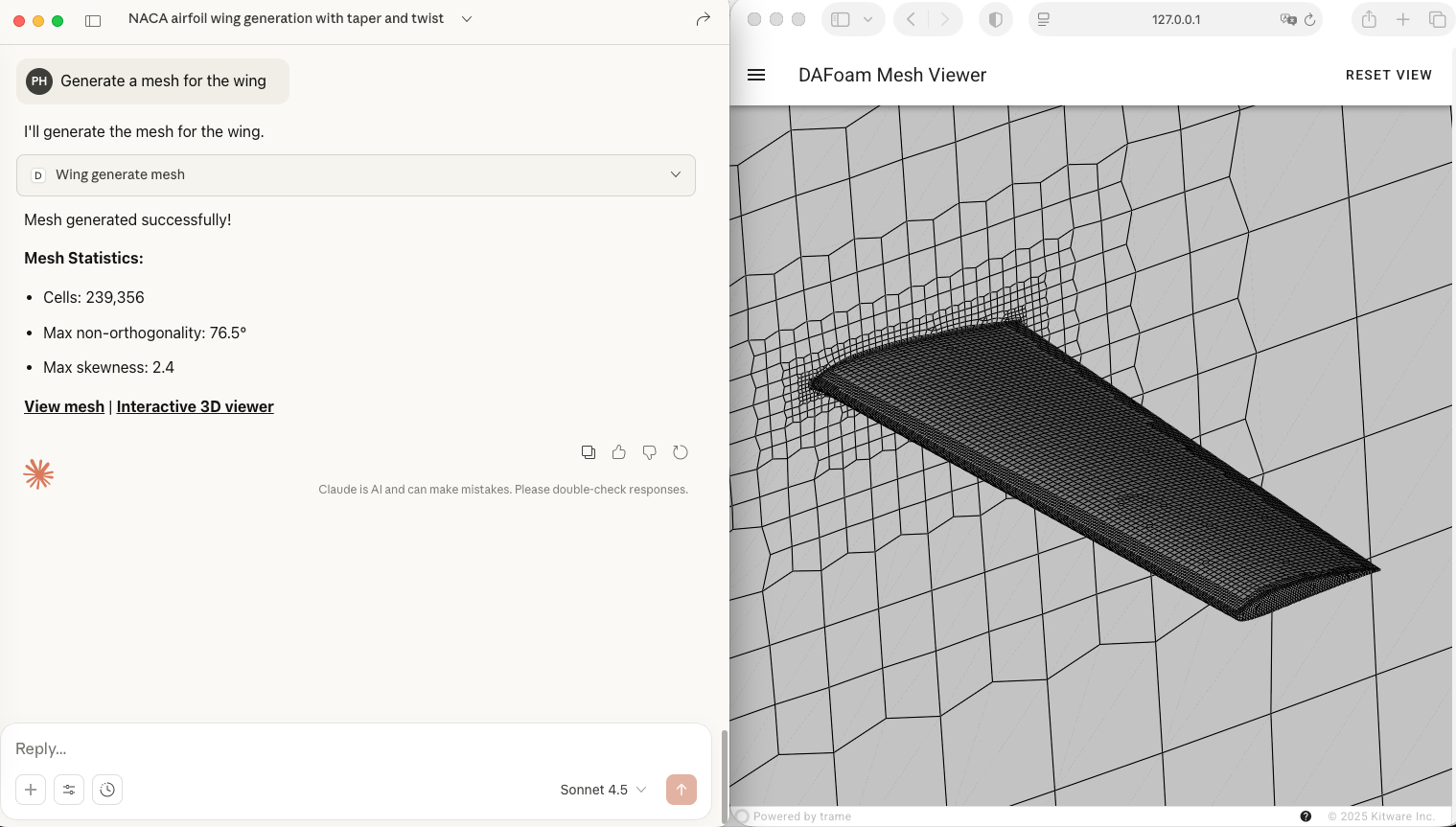Retry the response with the regenerate icon
1456x827 pixels.
681,452
